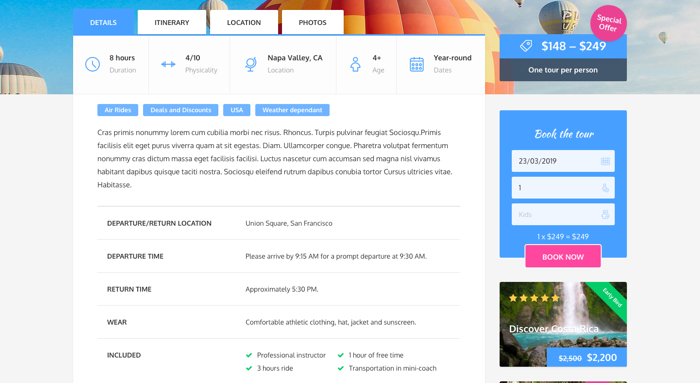Click the USA tag
Image resolution: width=700 pixels, height=383 pixels.
[237, 110]
